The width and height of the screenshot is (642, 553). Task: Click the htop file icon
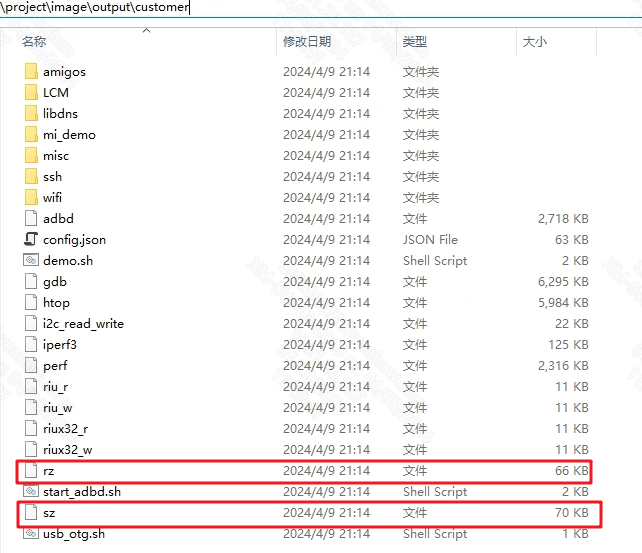tap(31, 302)
